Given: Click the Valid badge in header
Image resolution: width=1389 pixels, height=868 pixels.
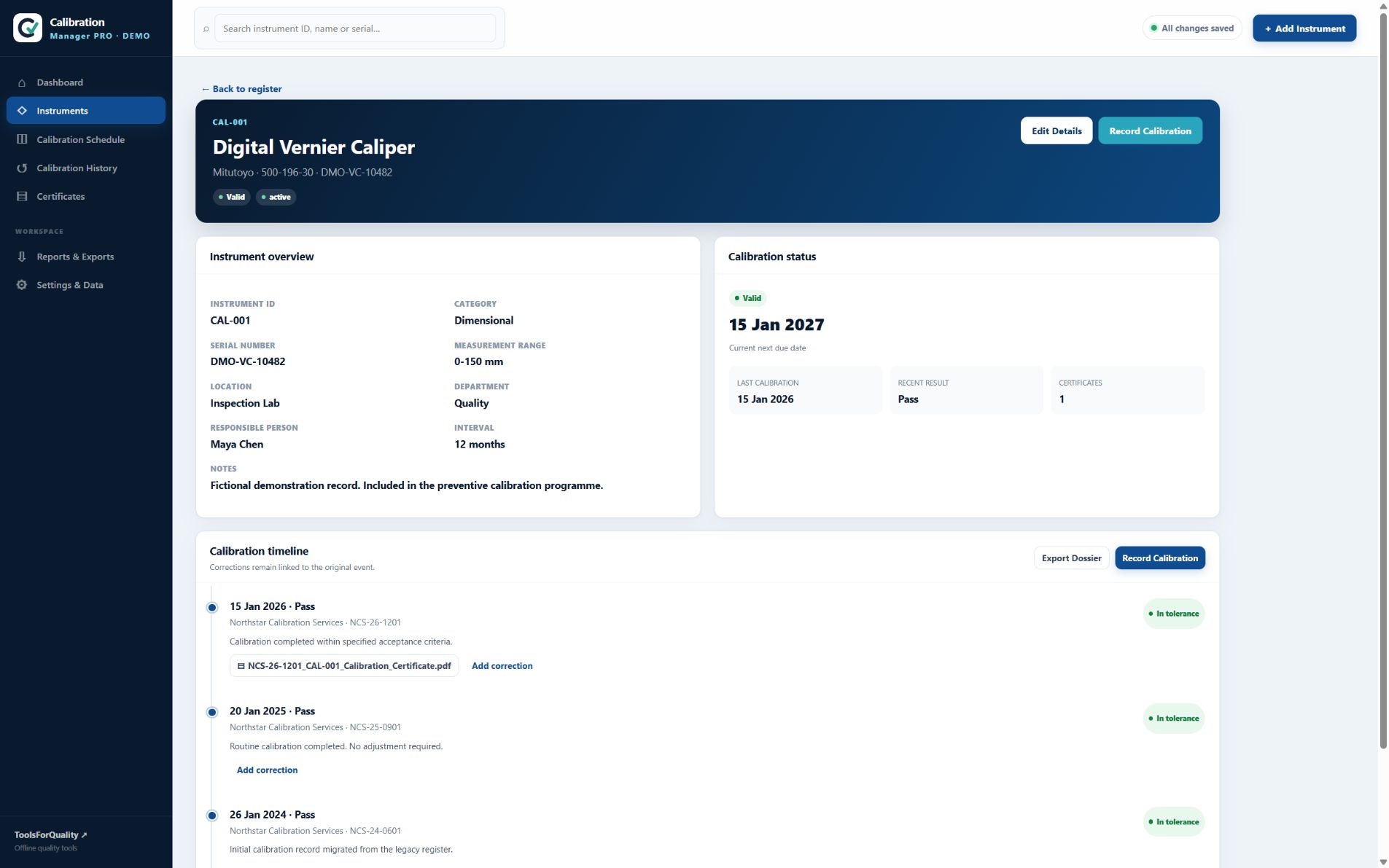Looking at the screenshot, I should 232,197.
